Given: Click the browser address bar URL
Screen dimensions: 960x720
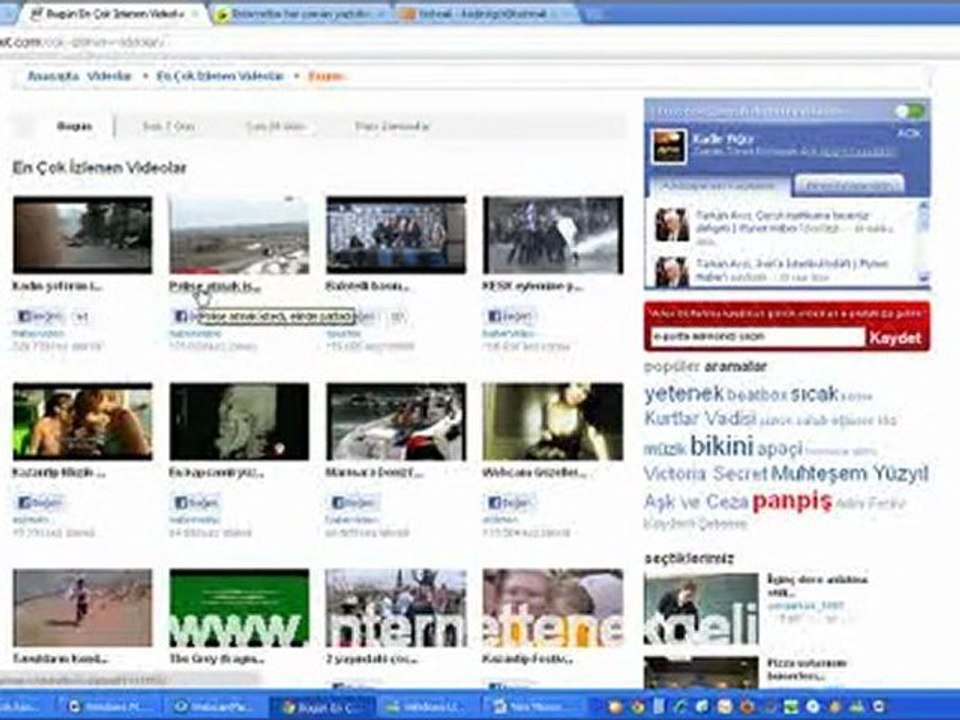Looking at the screenshot, I should click(x=81, y=42).
